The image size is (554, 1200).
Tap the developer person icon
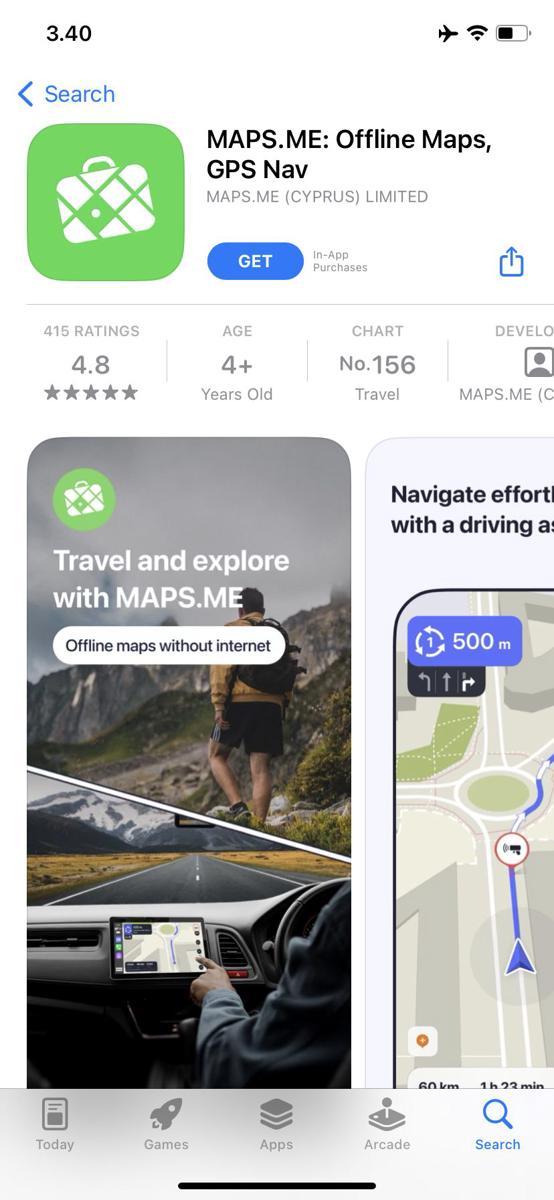pyautogui.click(x=538, y=362)
